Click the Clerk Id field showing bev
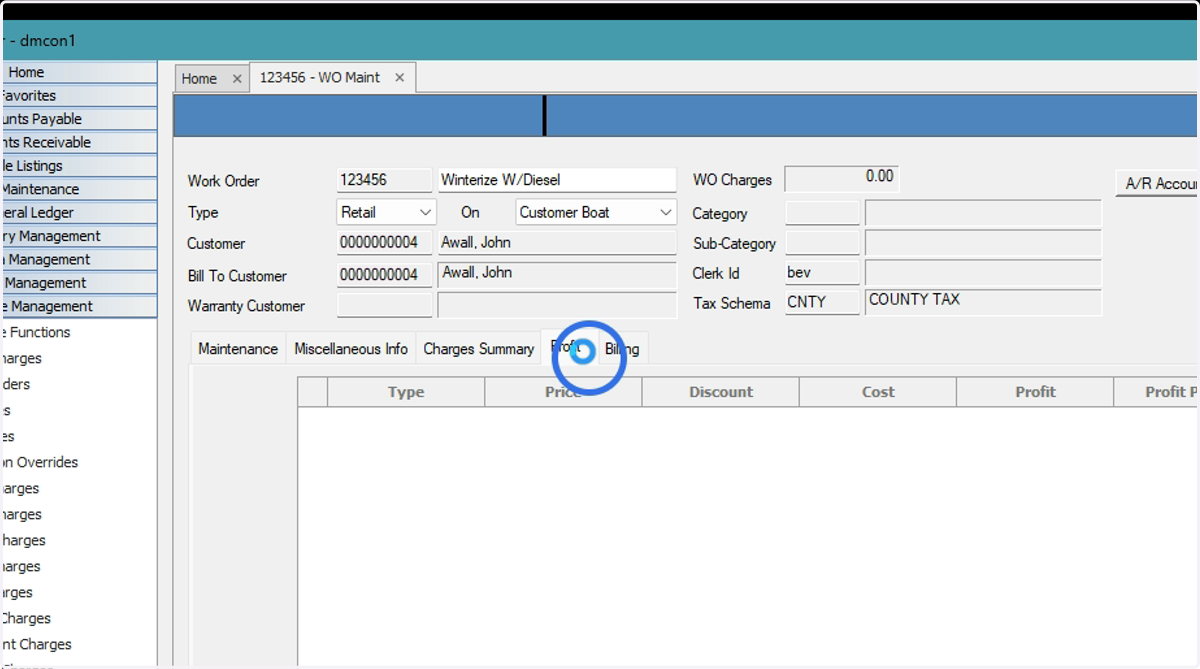 tap(822, 273)
